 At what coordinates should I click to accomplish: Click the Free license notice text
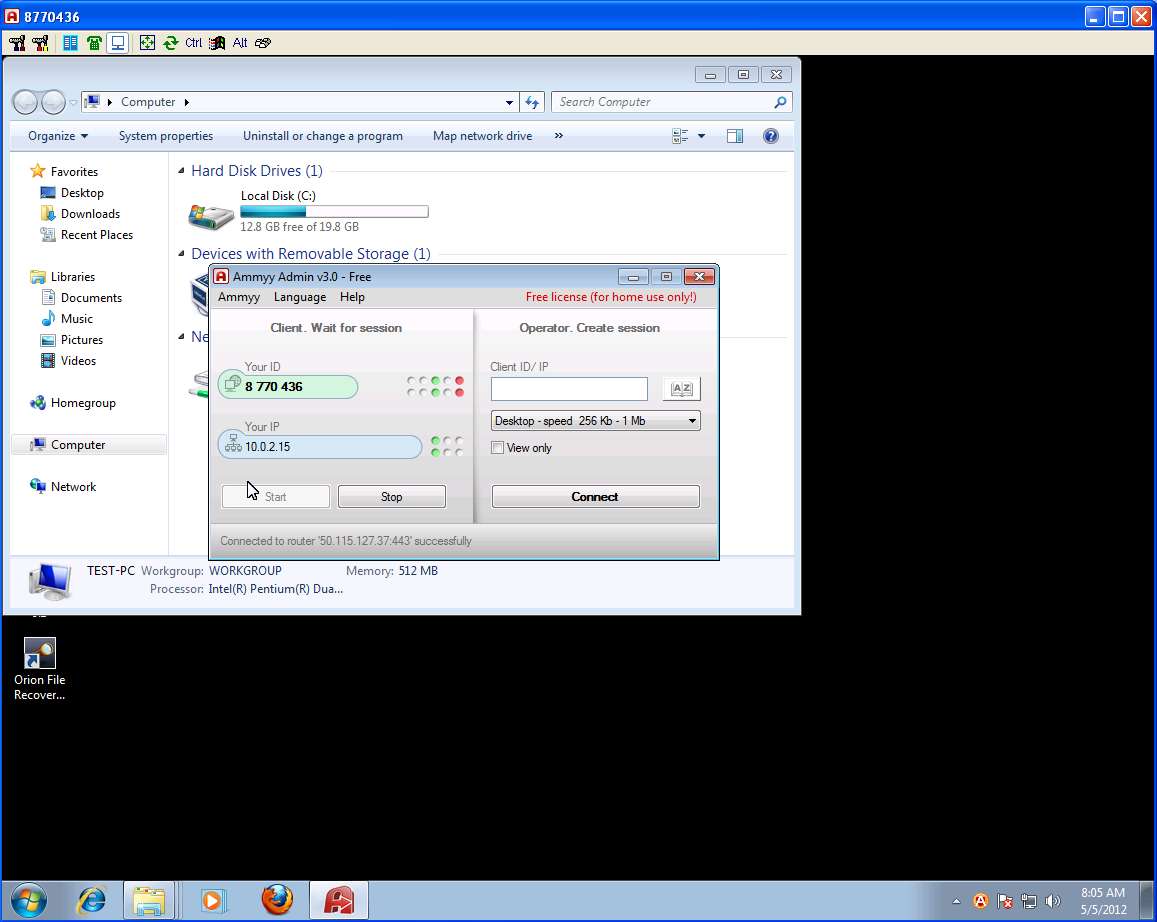click(x=610, y=297)
